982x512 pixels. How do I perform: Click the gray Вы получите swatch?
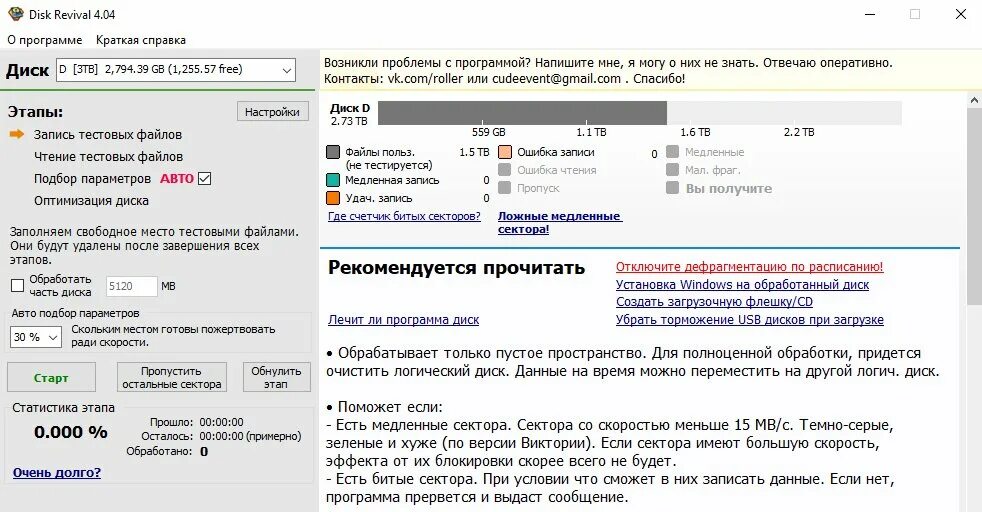pos(673,188)
